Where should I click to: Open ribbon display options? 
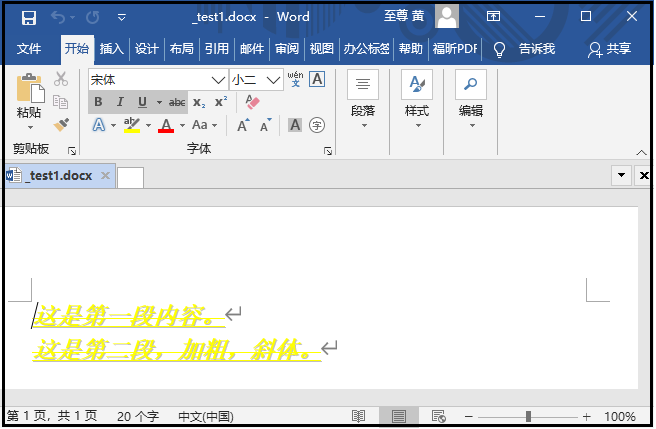tap(493, 16)
